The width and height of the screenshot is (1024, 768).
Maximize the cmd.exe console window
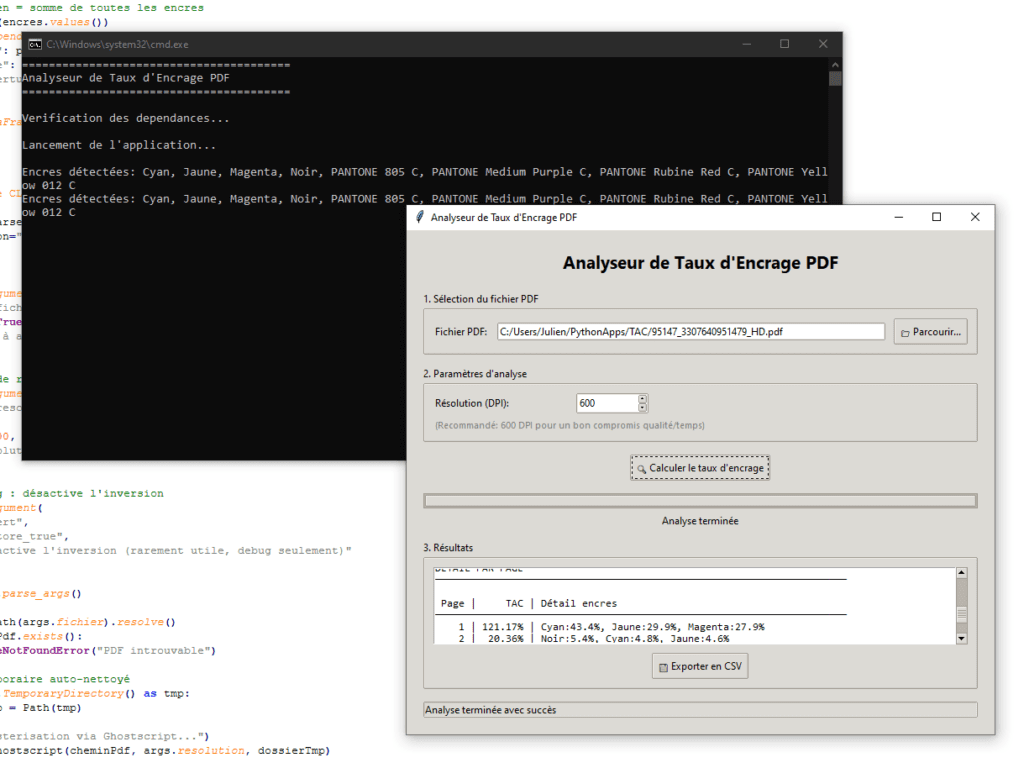[x=784, y=44]
